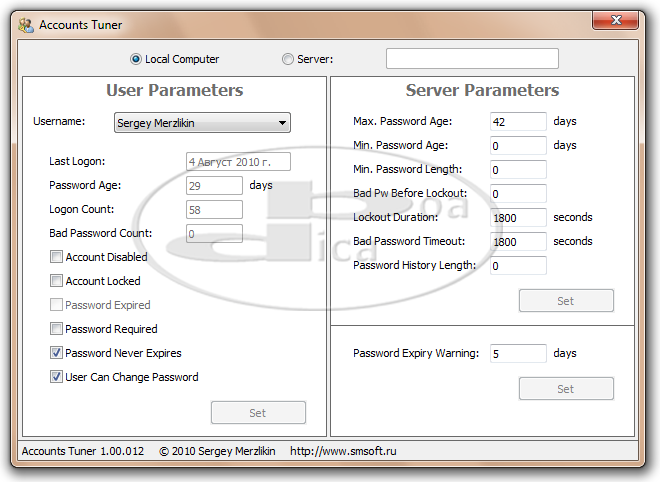The width and height of the screenshot is (660, 482).
Task: Select the Local Computer radio button
Action: tap(137, 59)
